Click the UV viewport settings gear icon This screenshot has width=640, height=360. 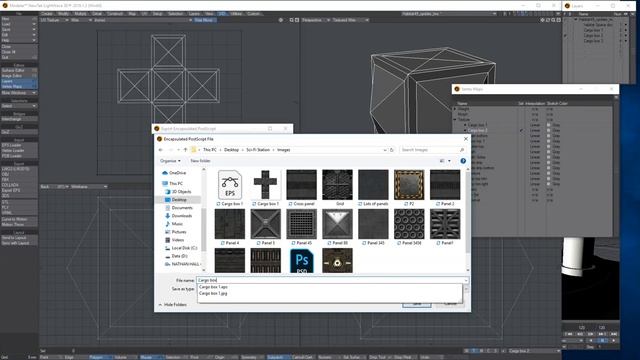click(x=281, y=20)
